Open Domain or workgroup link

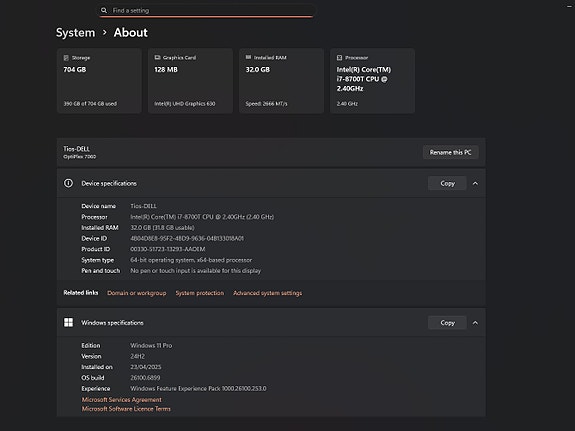tap(136, 293)
